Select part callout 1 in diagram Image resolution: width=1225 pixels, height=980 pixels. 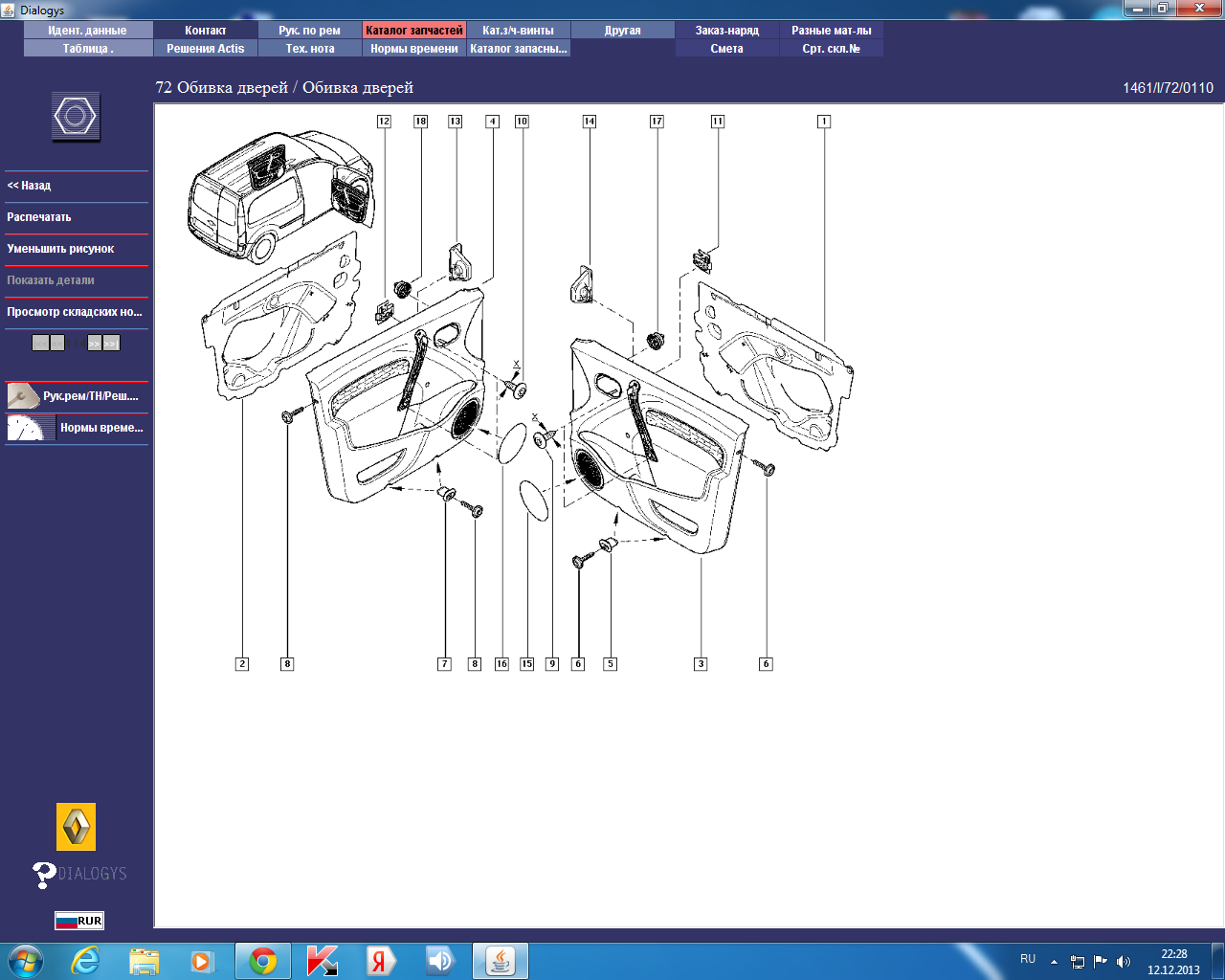click(824, 122)
